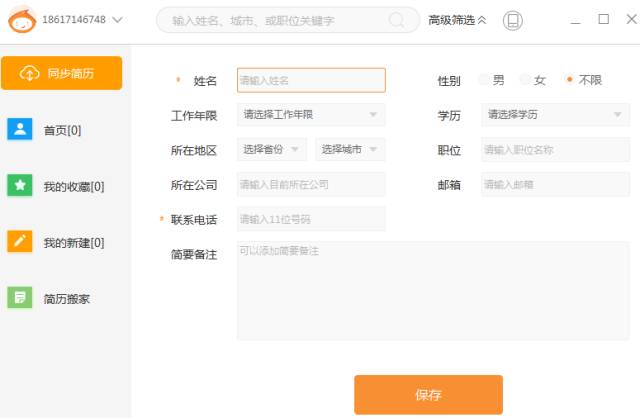
Task: Maximize the application window
Action: click(x=604, y=19)
